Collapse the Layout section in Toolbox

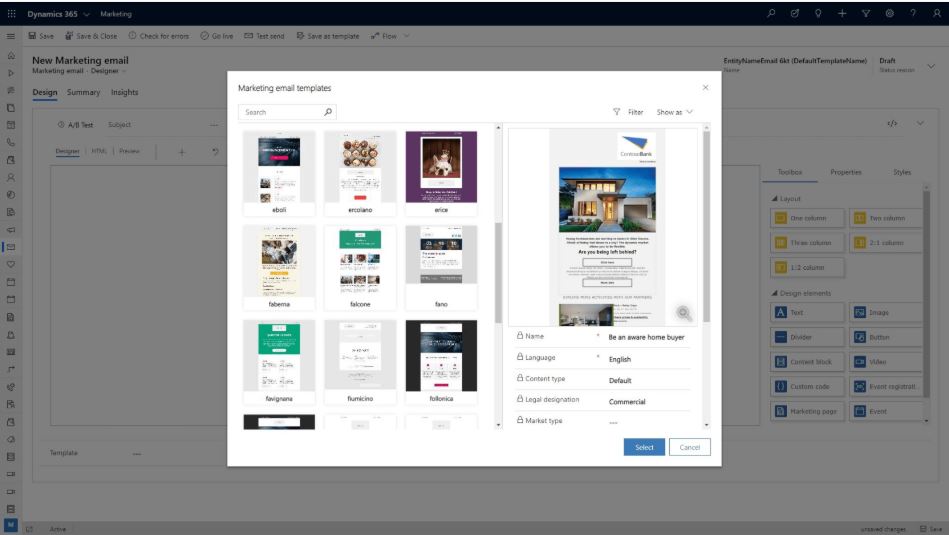786,199
